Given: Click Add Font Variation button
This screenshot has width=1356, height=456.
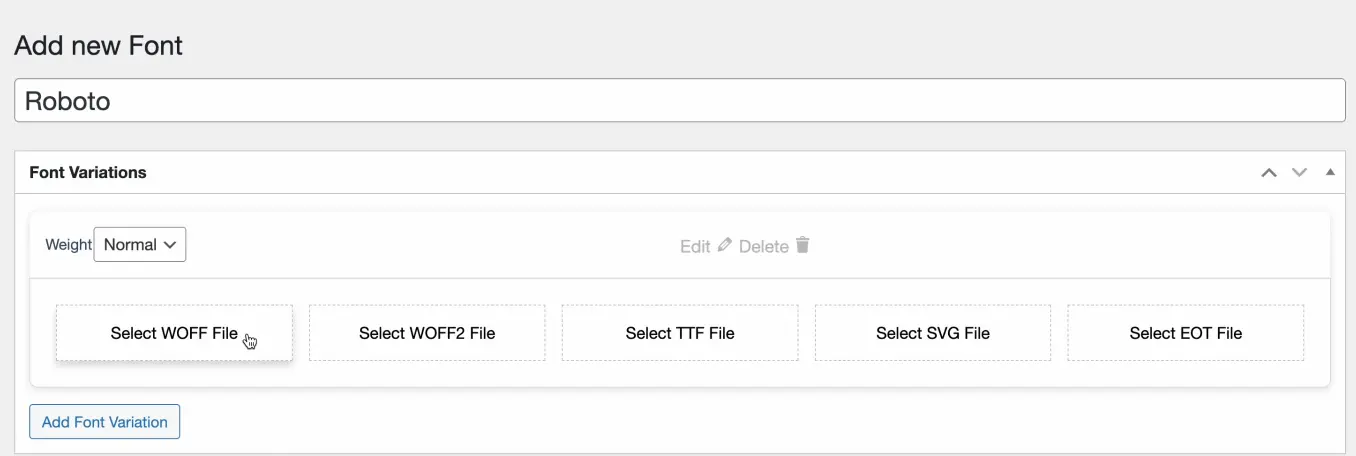Looking at the screenshot, I should tap(105, 422).
